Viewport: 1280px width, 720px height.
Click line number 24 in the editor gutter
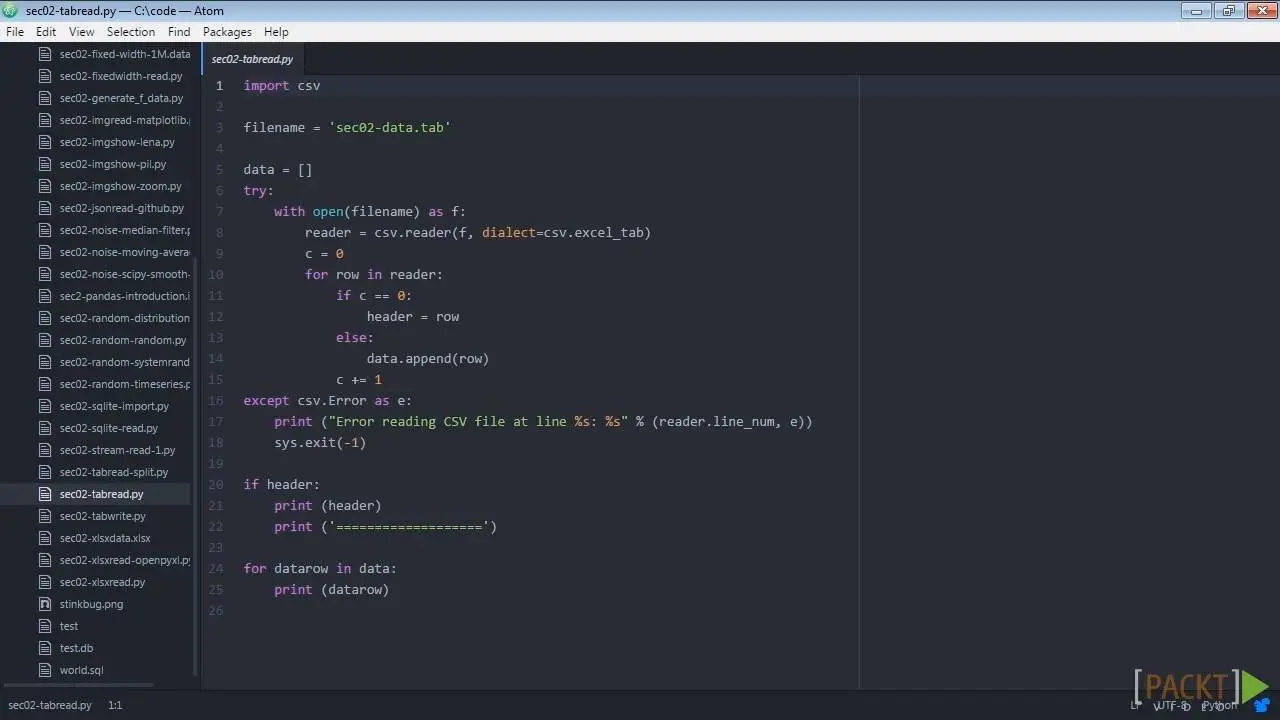click(x=217, y=568)
